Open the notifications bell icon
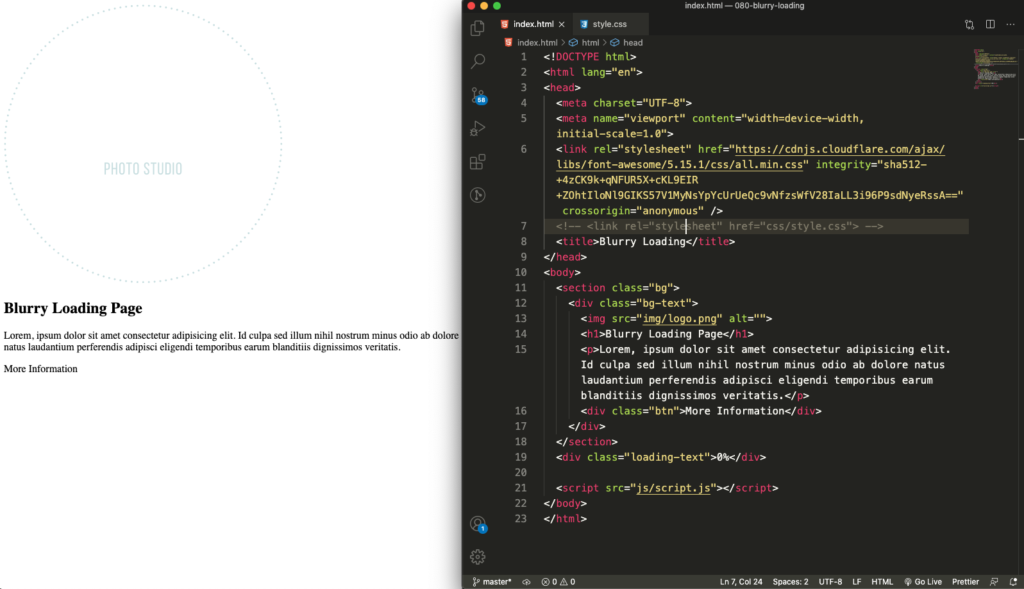Screen dimensions: 1024x589 (x=1013, y=582)
